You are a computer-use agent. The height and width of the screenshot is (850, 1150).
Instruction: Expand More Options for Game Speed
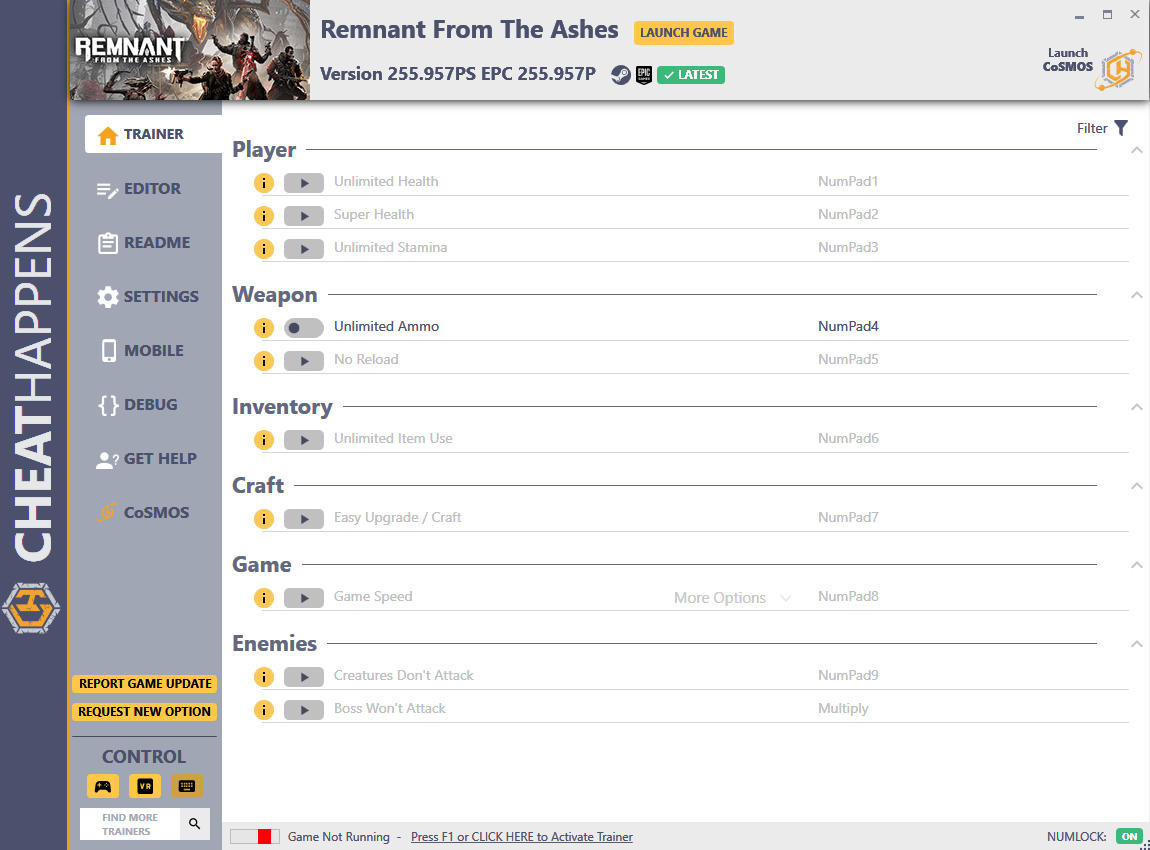[732, 598]
